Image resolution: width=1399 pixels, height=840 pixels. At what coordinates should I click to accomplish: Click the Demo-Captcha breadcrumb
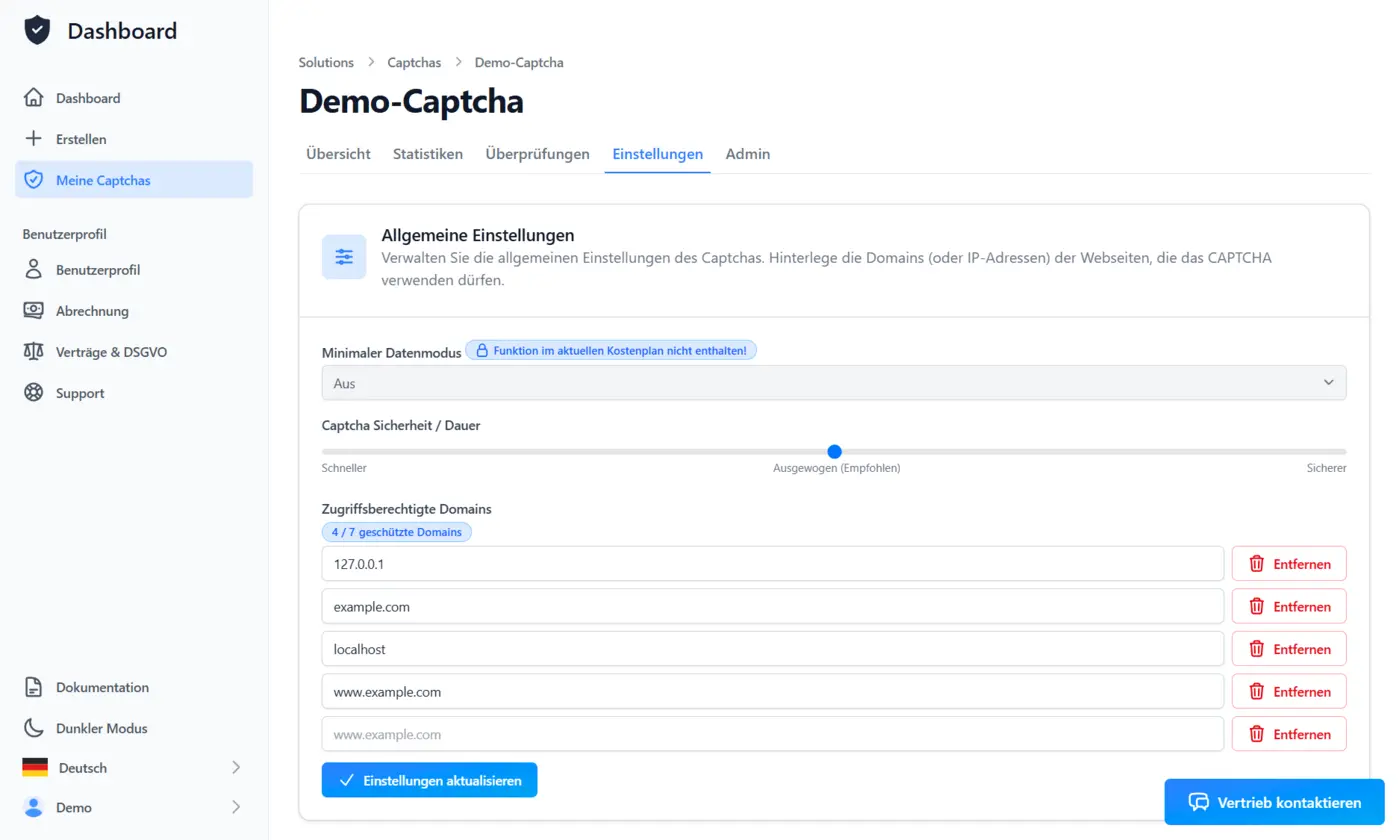tap(519, 62)
